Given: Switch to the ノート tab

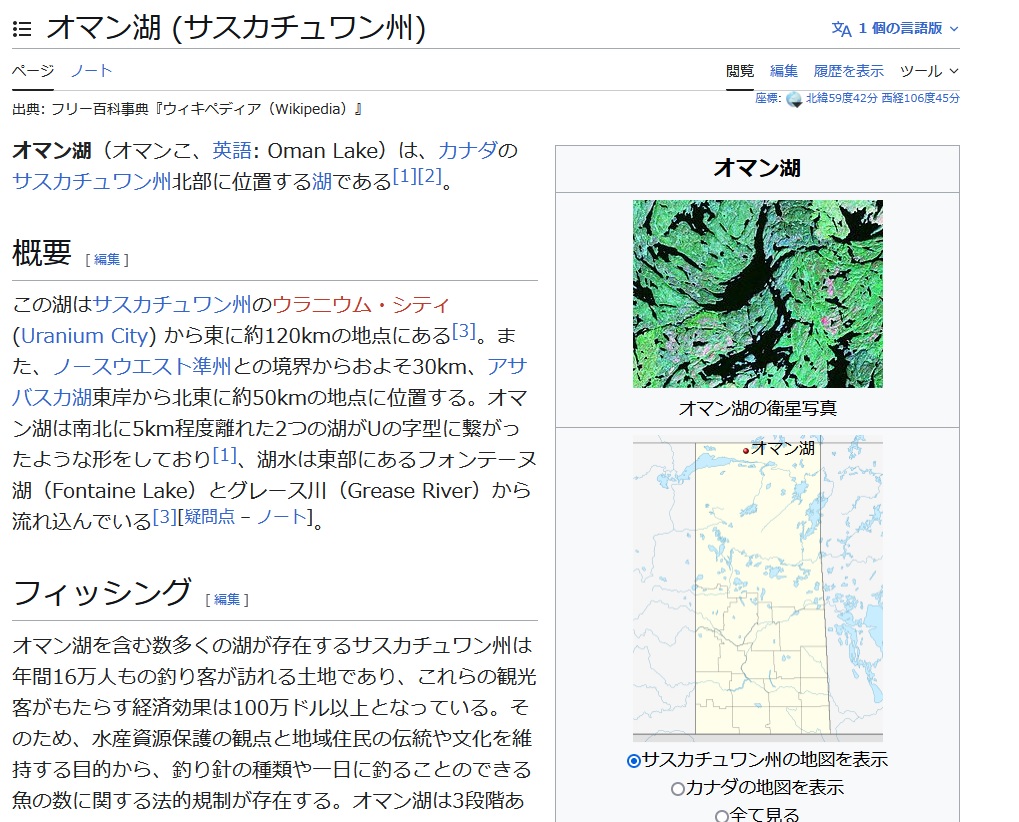Looking at the screenshot, I should (x=91, y=71).
